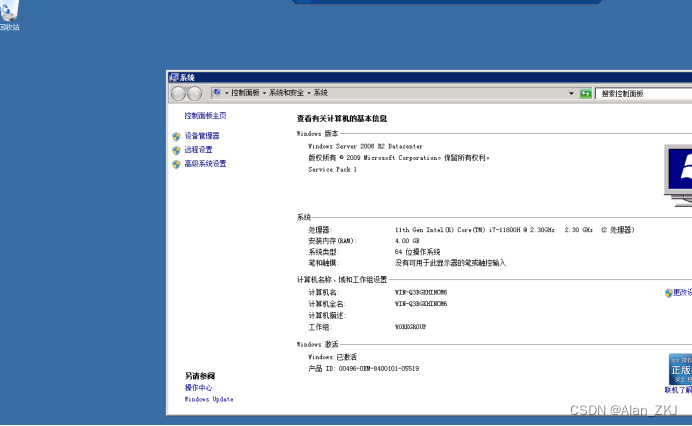Open the address bar history dropdown arrow
The height and width of the screenshot is (426, 692).
(x=571, y=94)
